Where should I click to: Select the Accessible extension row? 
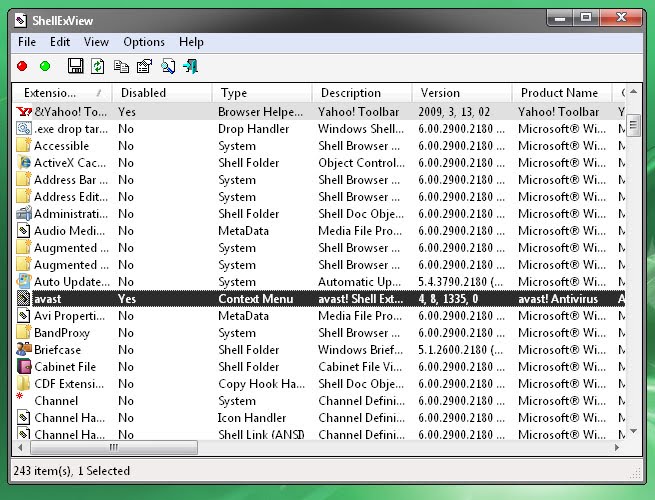tap(320, 145)
